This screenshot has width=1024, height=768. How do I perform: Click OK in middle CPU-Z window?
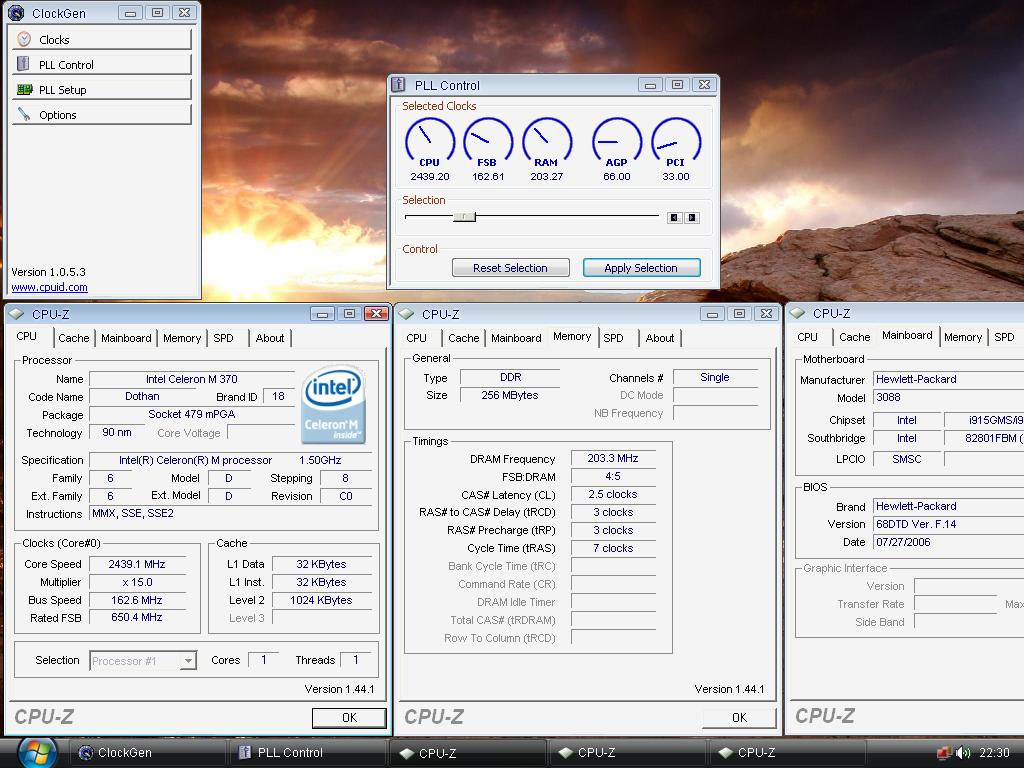click(739, 718)
